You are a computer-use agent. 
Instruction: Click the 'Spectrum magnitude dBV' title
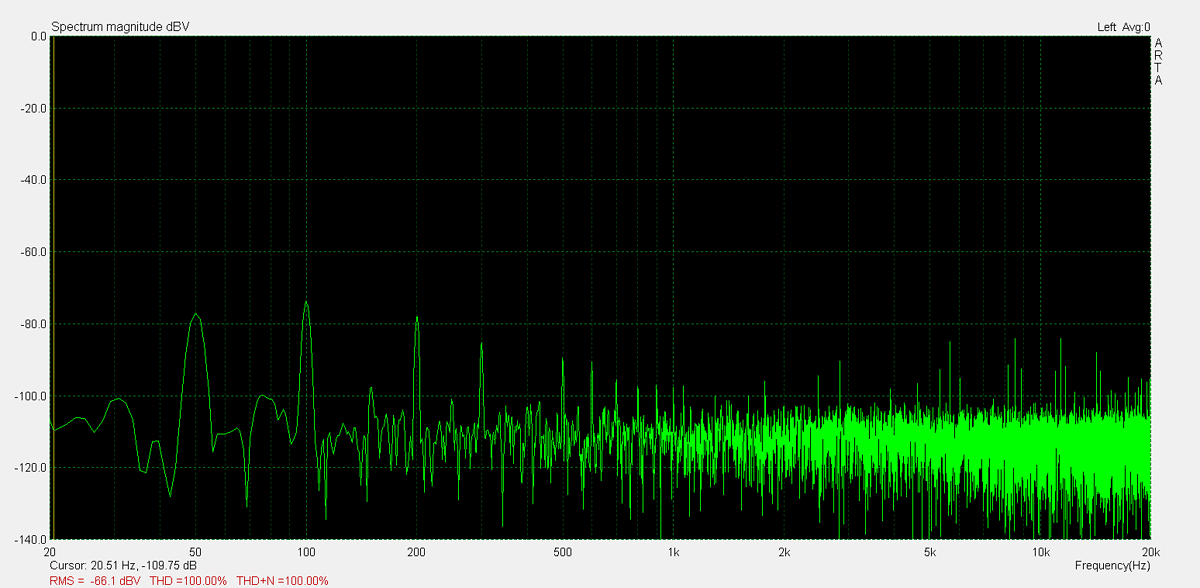pos(120,27)
